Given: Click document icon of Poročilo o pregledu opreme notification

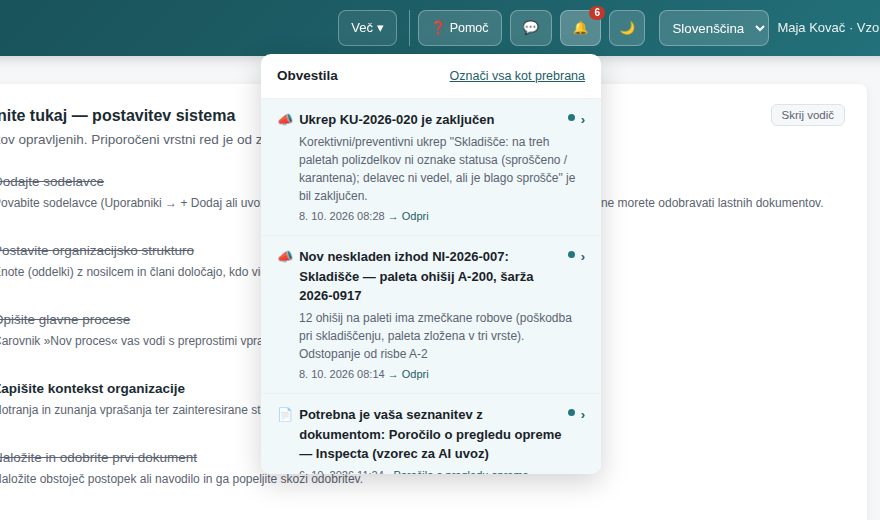Looking at the screenshot, I should [285, 415].
